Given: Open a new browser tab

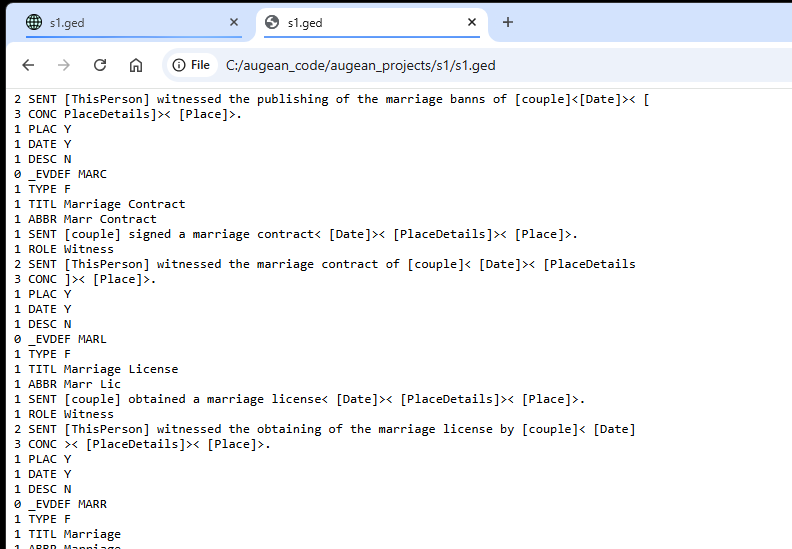Looking at the screenshot, I should click(x=508, y=22).
